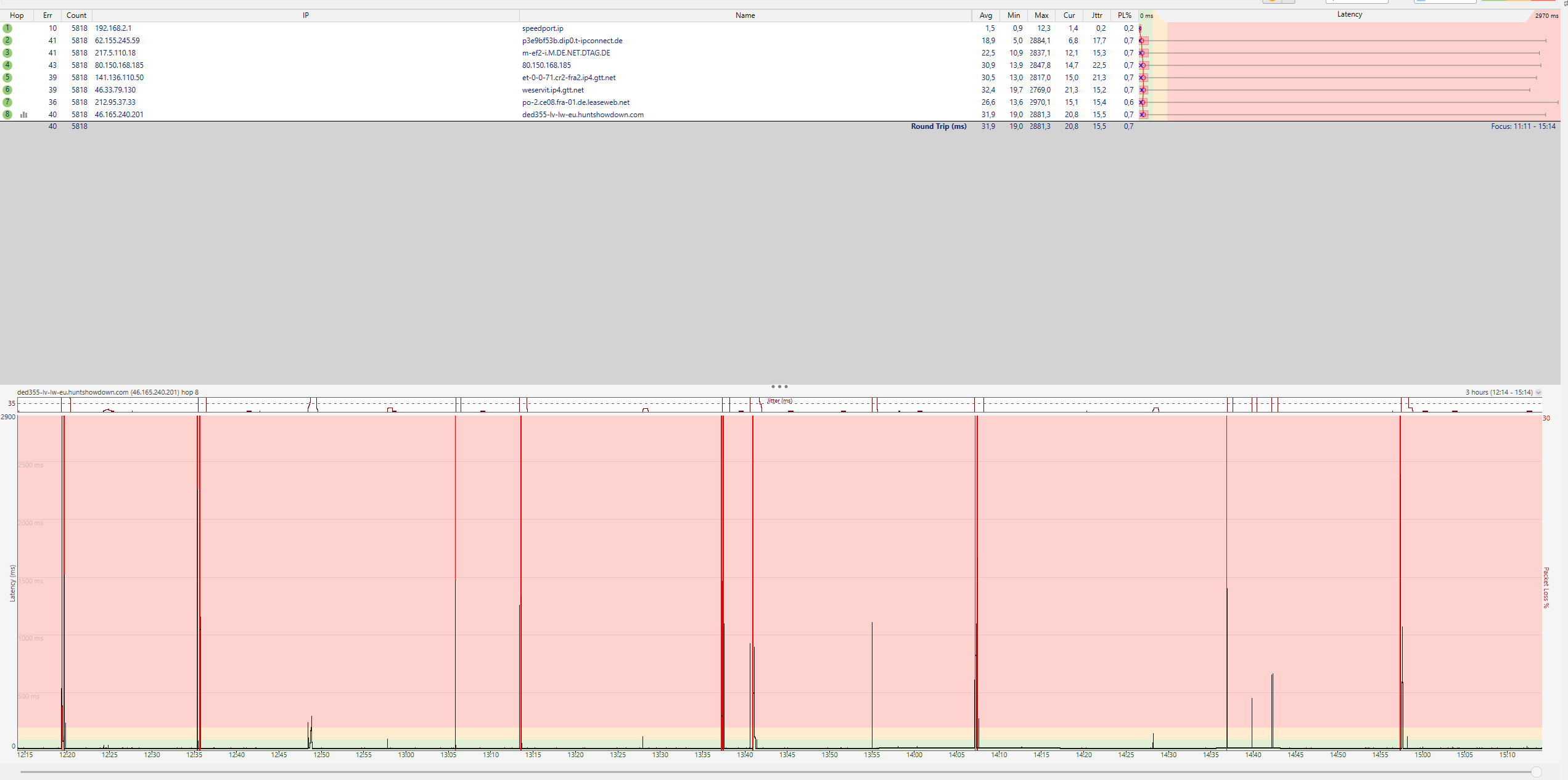This screenshot has height=780, width=1568.
Task: Click the hop 7 green circle icon
Action: 7,102
